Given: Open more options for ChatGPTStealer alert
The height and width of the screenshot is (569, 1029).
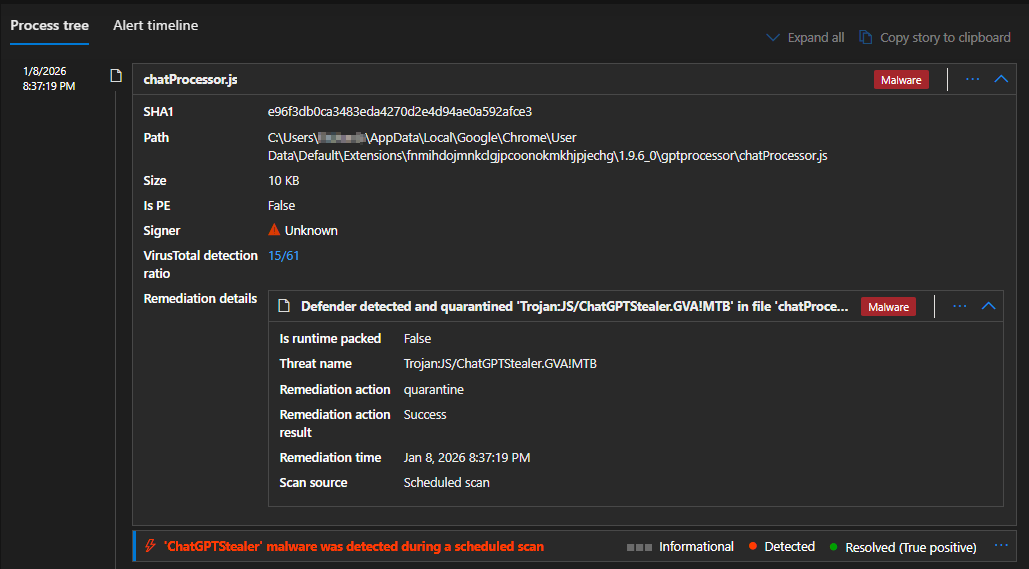Looking at the screenshot, I should click(1001, 545).
